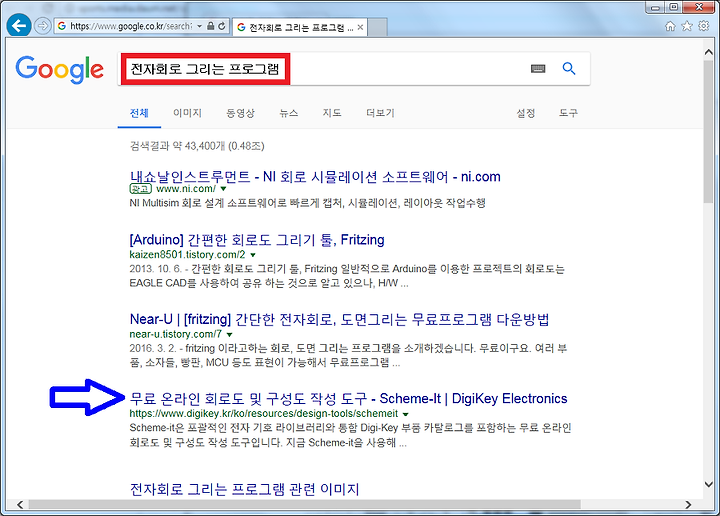The image size is (720, 516).
Task: Click the search query input field
Action: pyautogui.click(x=354, y=69)
